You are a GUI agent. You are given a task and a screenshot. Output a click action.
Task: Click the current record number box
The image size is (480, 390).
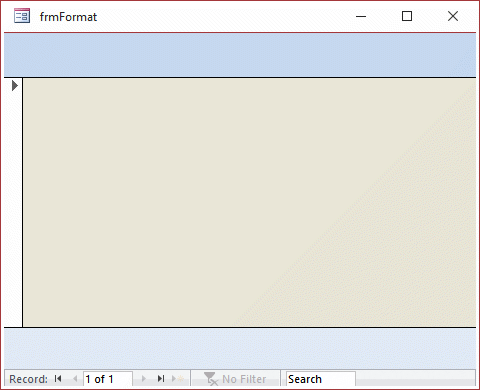pos(108,379)
